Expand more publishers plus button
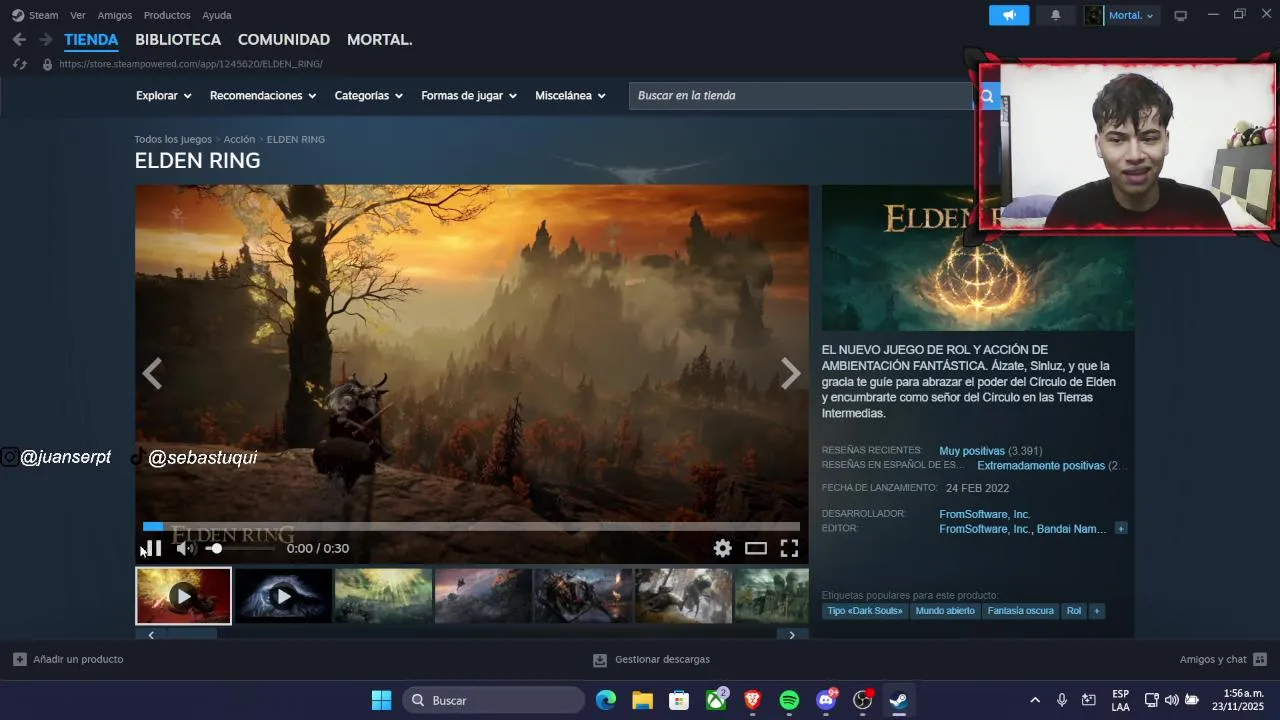Image resolution: width=1280 pixels, height=720 pixels. point(1121,528)
